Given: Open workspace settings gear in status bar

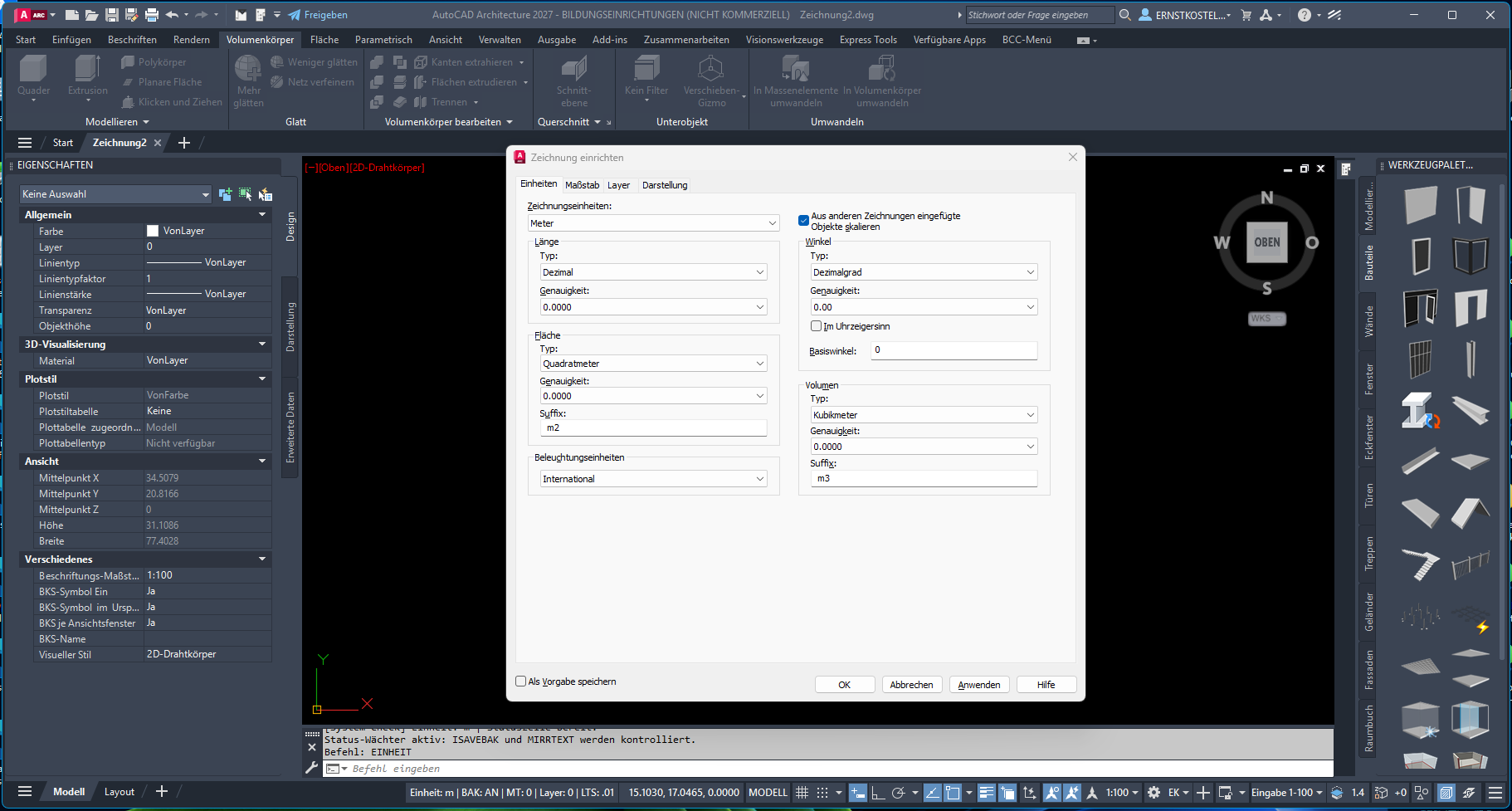Looking at the screenshot, I should [x=1154, y=793].
